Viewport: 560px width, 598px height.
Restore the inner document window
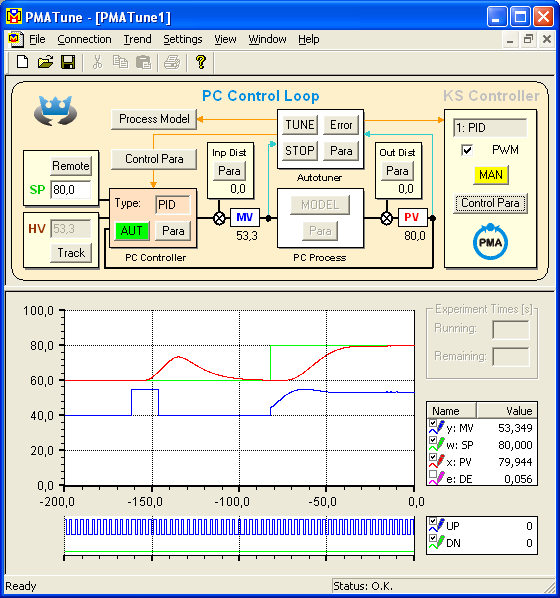[x=528, y=39]
